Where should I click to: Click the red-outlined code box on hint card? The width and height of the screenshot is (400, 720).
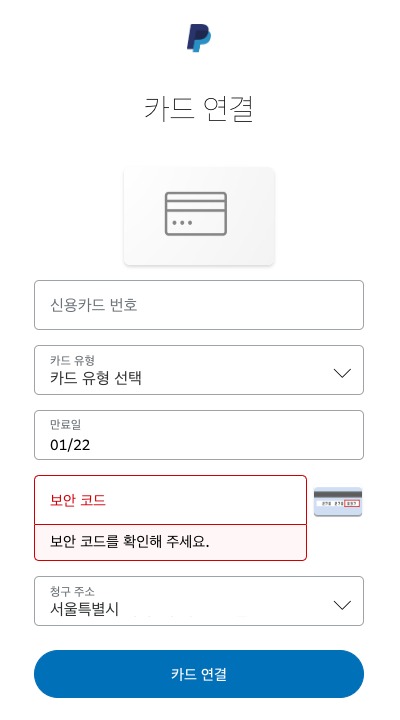pos(352,504)
